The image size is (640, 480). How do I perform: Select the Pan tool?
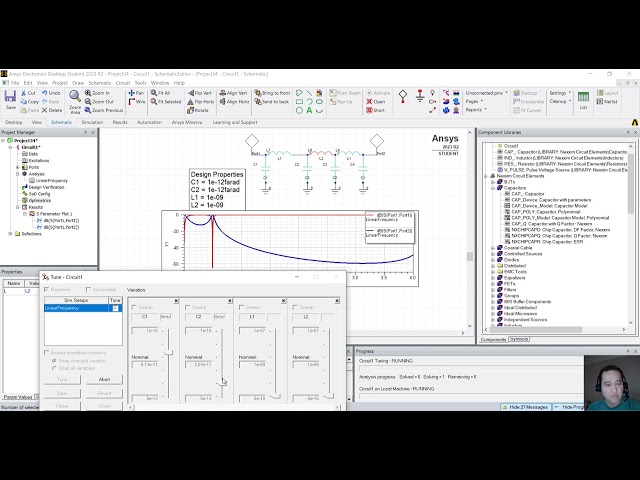point(131,93)
